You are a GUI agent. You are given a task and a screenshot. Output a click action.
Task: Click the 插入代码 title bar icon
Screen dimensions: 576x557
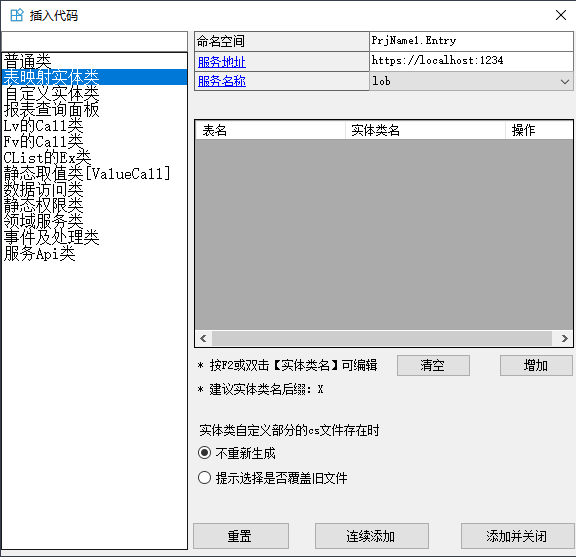tap(17, 15)
